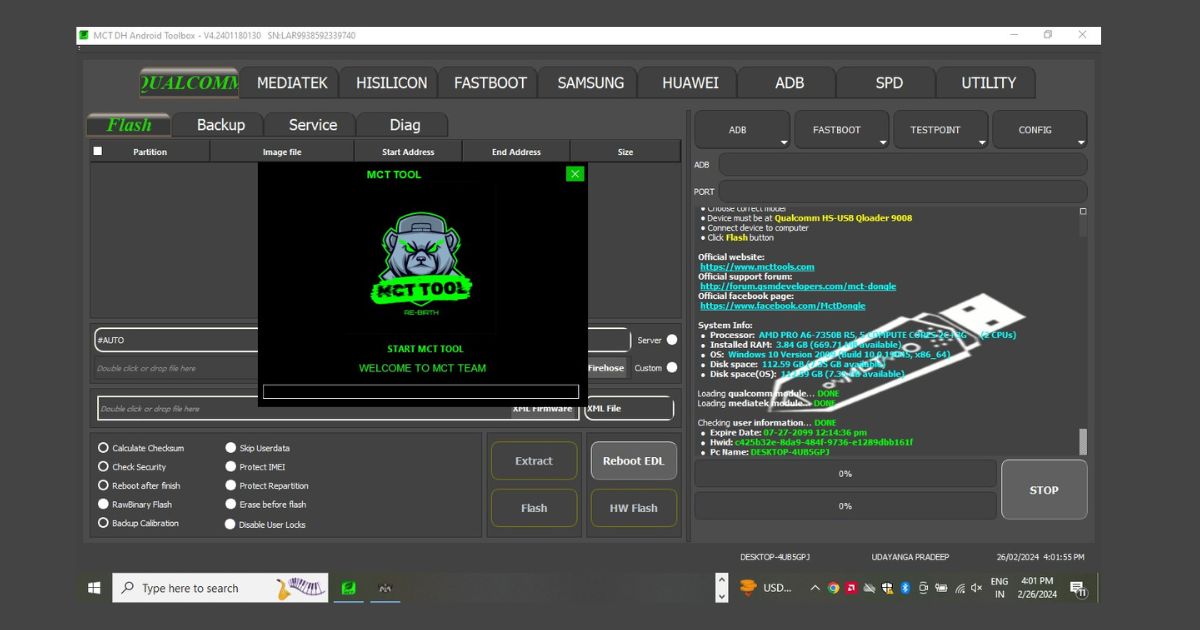This screenshot has width=1200, height=630.
Task: Click the HW Flash button
Action: [x=634, y=508]
